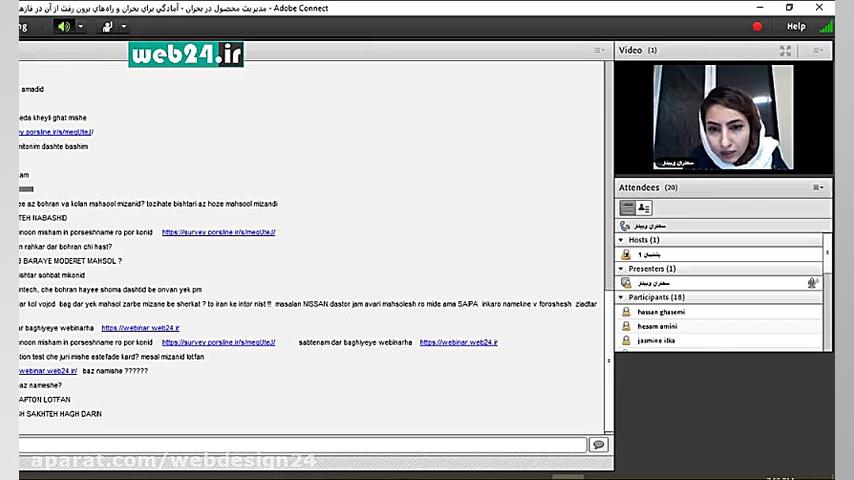854x480 pixels.
Task: Maximize the Video pod full screen
Action: [x=785, y=51]
